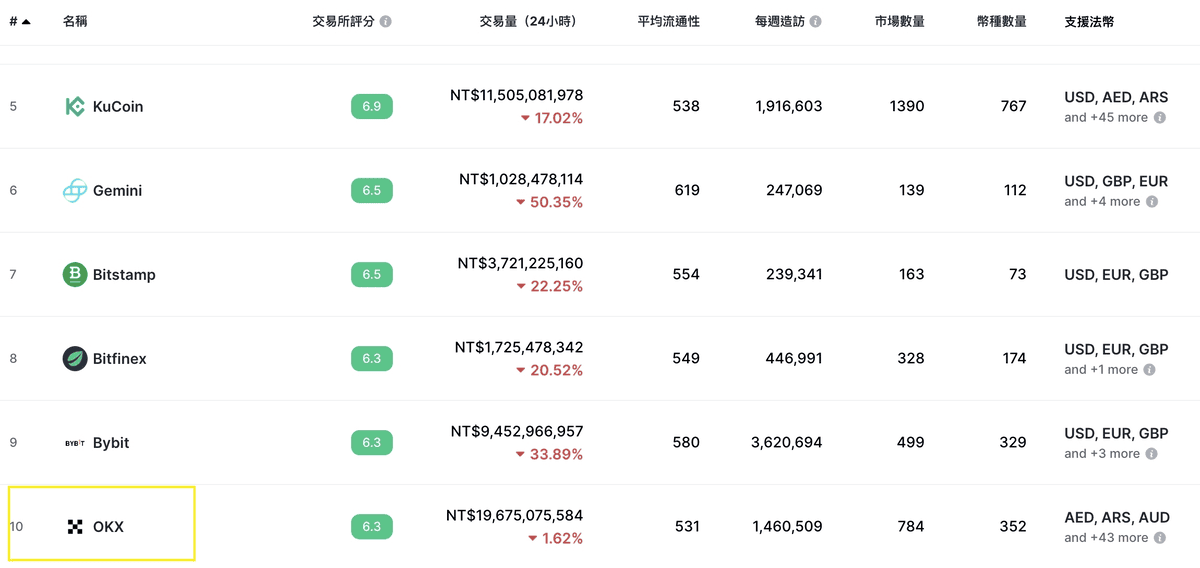Click Bitstamp markets count 163
Image resolution: width=1200 pixels, height=568 pixels.
[912, 274]
